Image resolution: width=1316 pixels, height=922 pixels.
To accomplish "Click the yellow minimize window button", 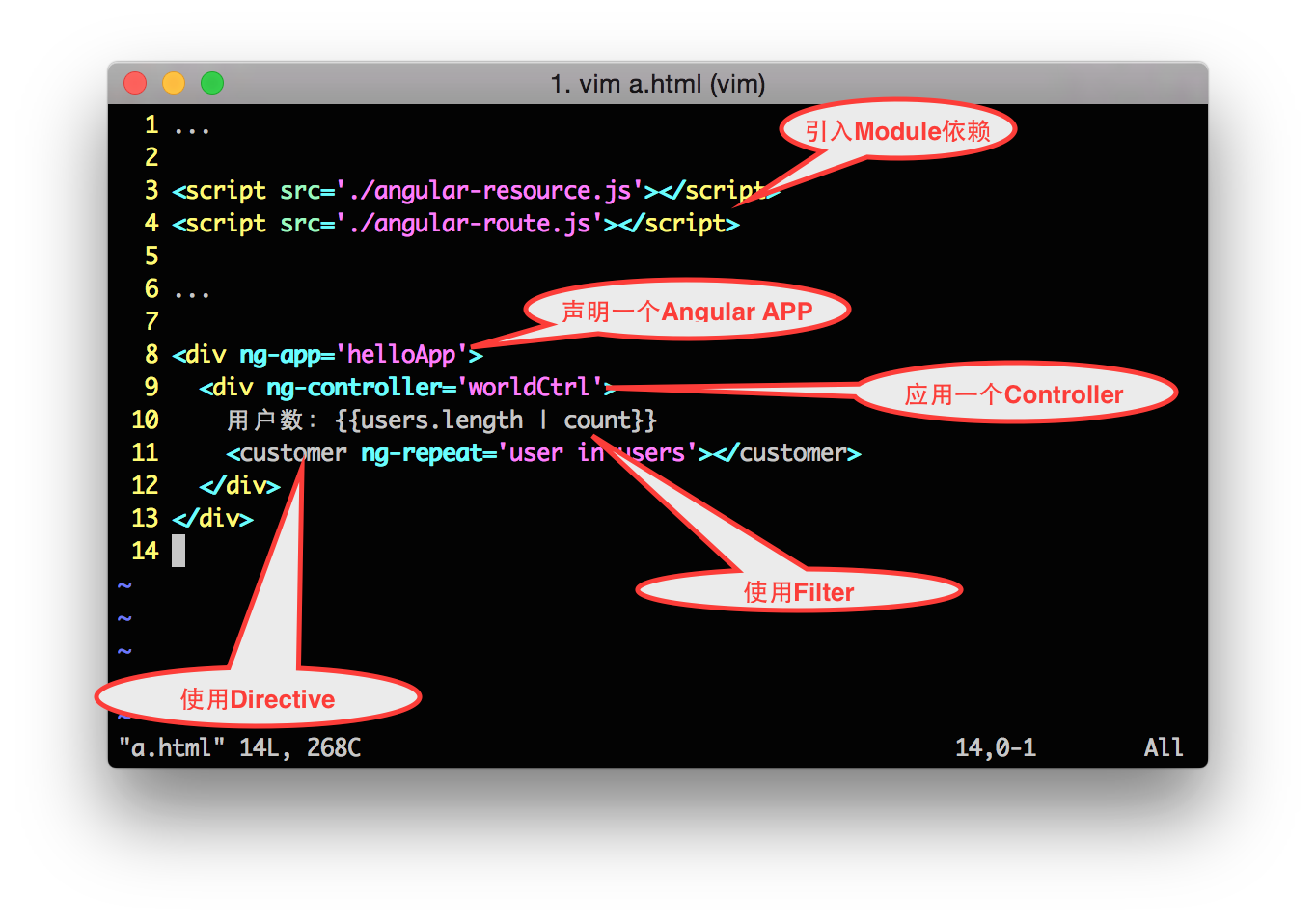I will coord(174,84).
